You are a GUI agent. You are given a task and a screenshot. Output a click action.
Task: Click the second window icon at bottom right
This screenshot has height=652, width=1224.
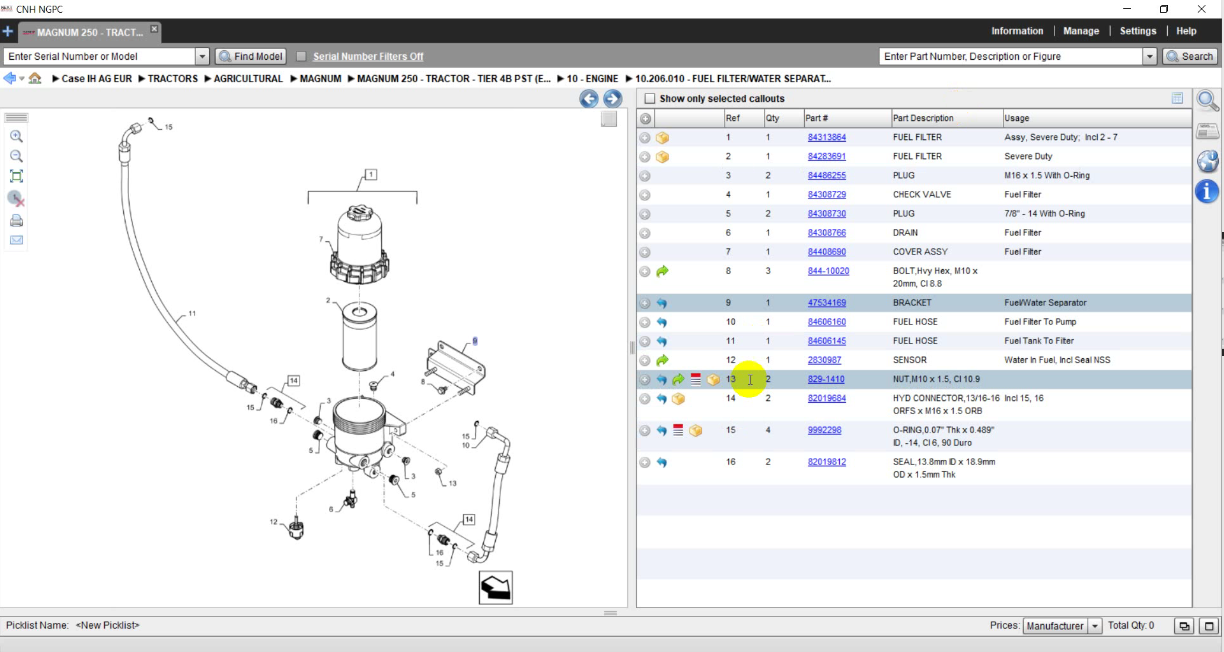(1210, 626)
